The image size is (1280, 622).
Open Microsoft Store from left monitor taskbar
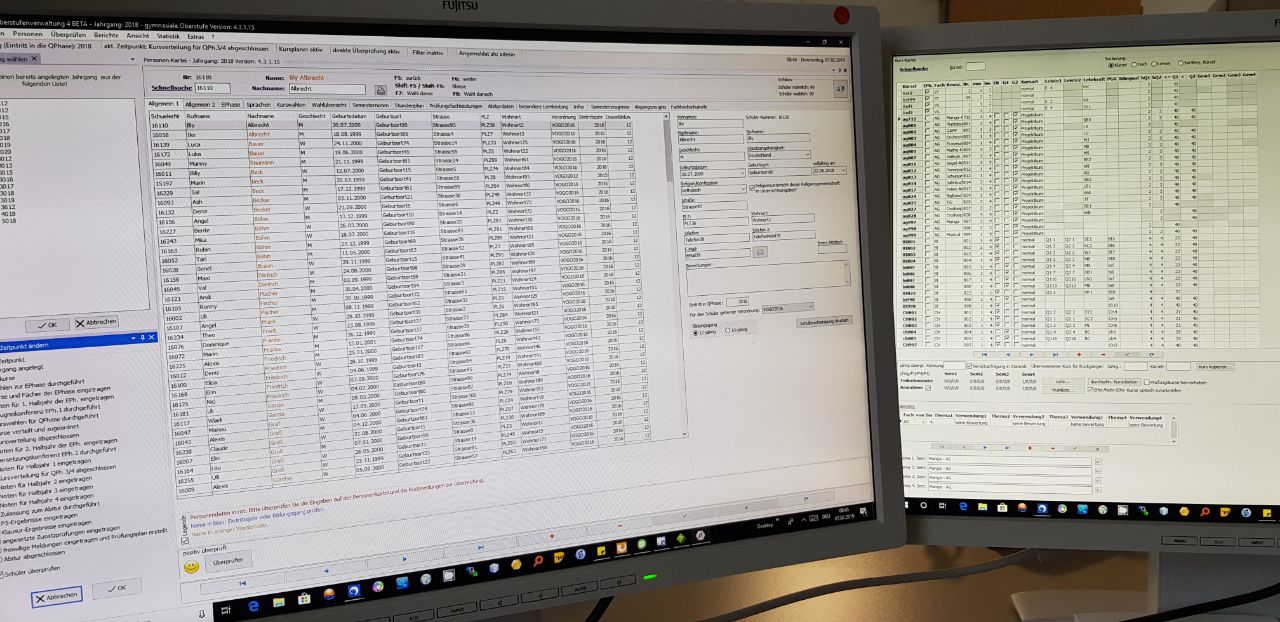304,599
